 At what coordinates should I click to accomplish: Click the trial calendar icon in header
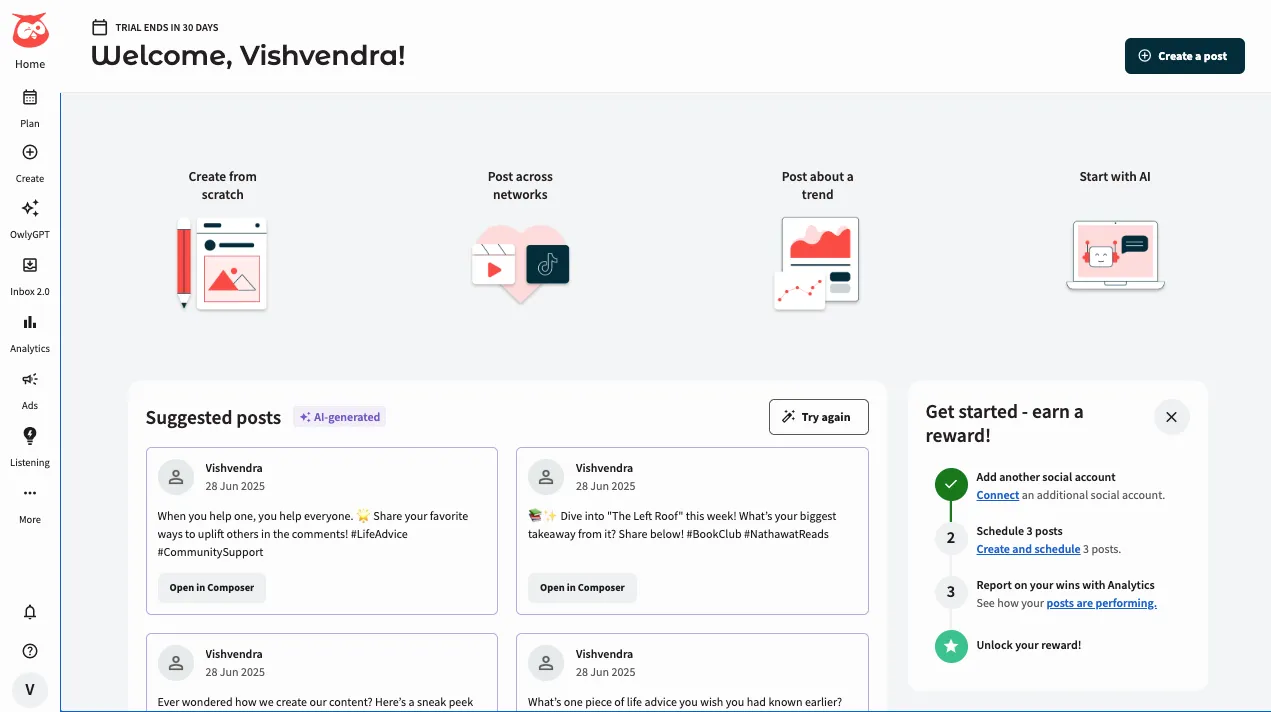pyautogui.click(x=98, y=27)
